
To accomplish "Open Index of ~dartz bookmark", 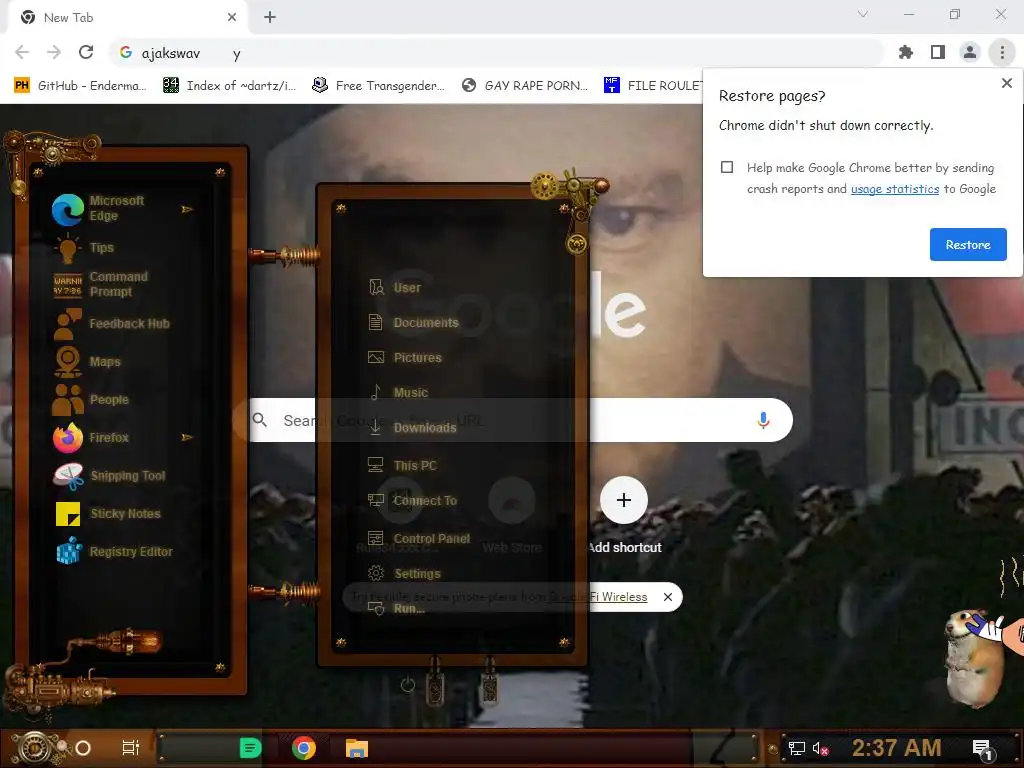I will [x=229, y=86].
